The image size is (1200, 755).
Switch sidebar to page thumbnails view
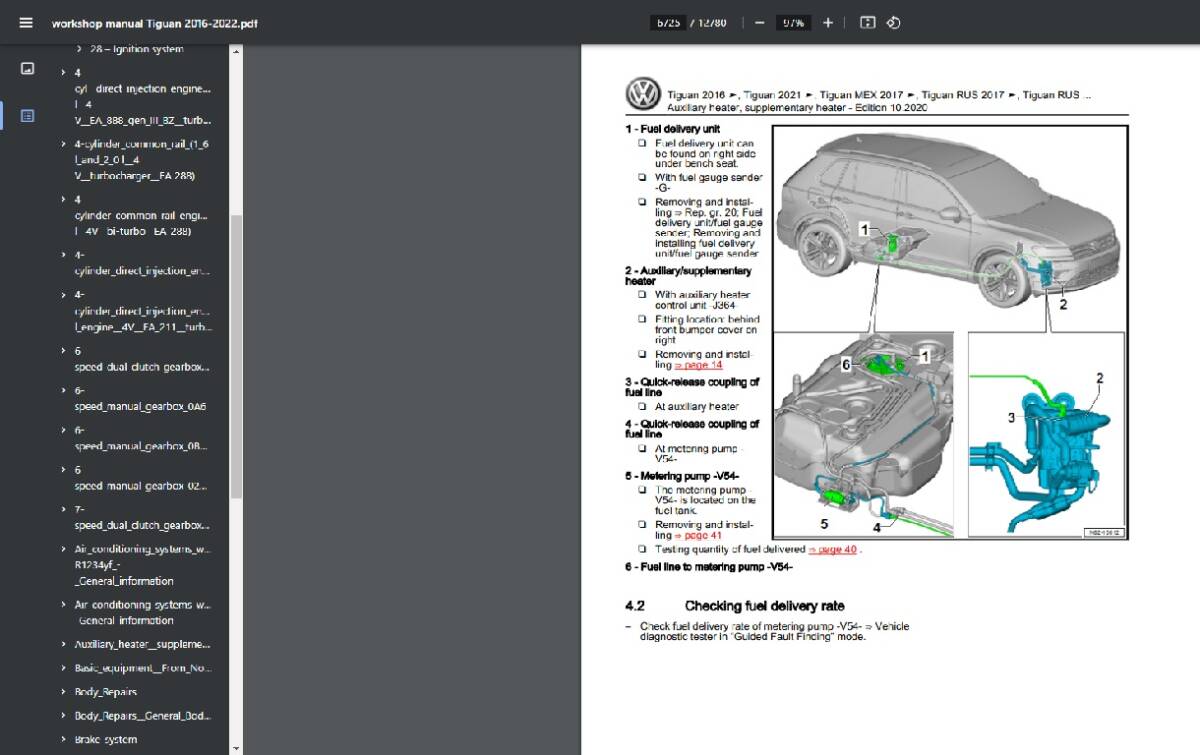click(27, 69)
